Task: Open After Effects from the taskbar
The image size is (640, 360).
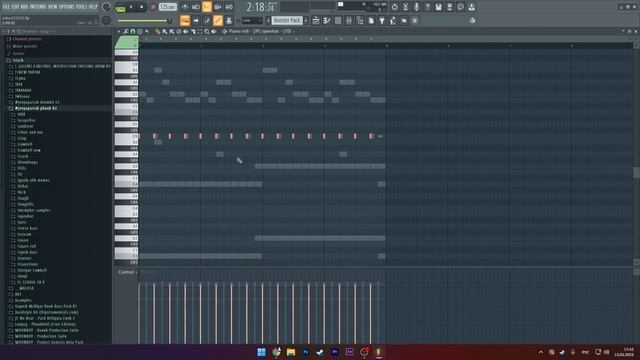Action: [349, 352]
